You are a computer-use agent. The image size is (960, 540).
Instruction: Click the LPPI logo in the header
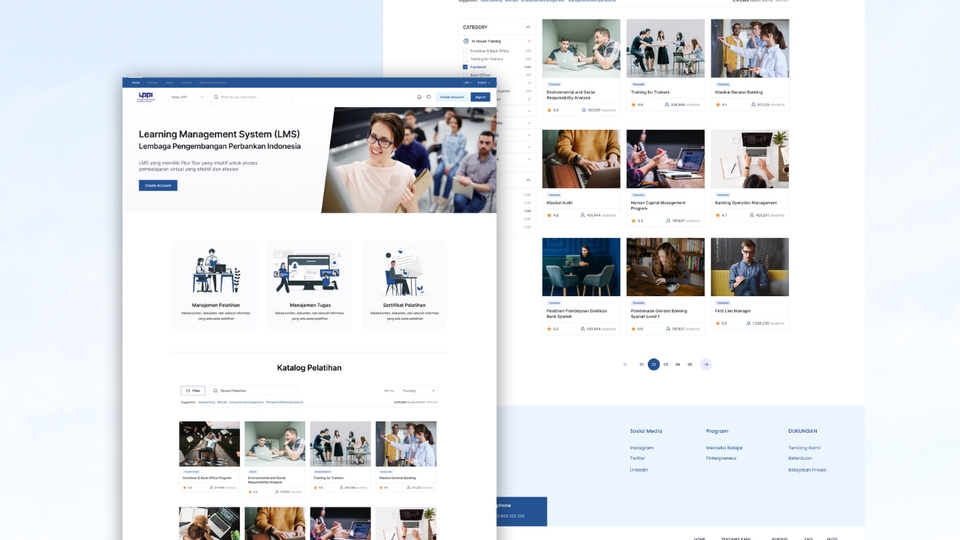pyautogui.click(x=146, y=97)
